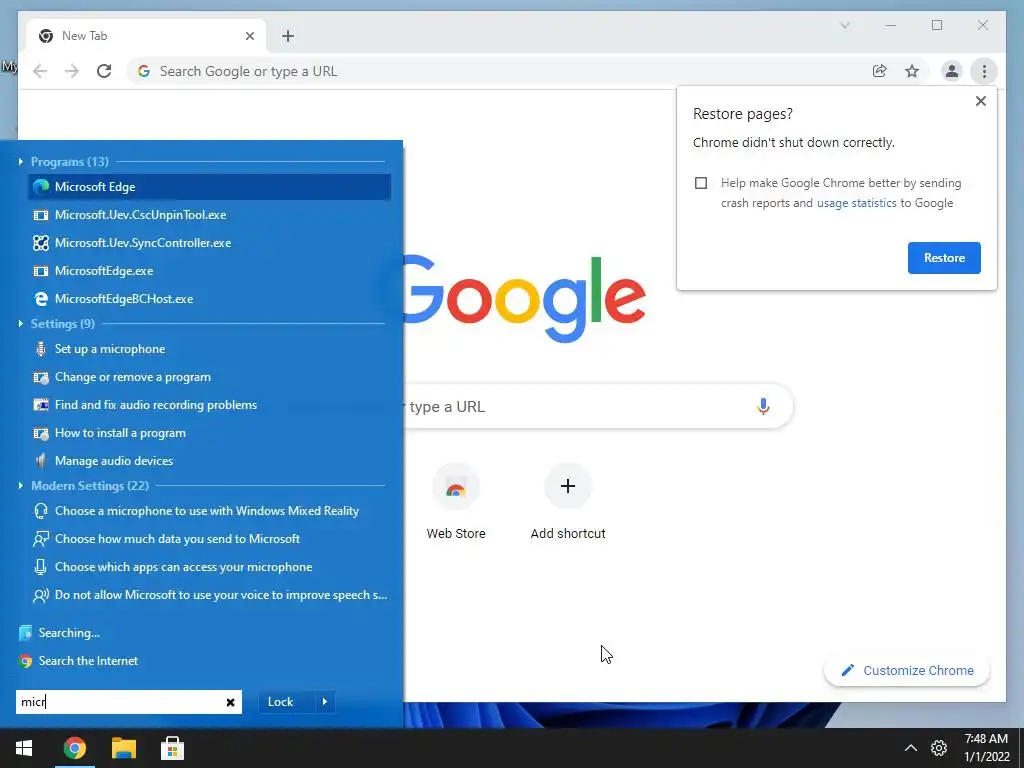Open the Web Store shortcut
This screenshot has height=768, width=1024.
click(x=456, y=502)
